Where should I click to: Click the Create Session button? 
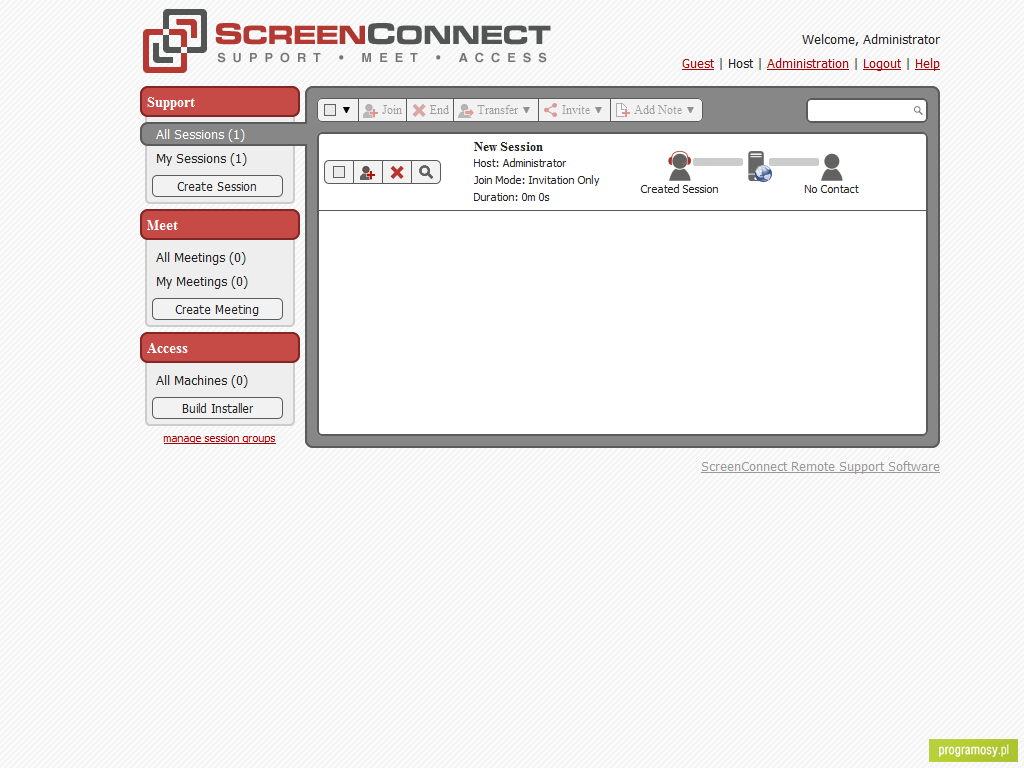click(217, 186)
